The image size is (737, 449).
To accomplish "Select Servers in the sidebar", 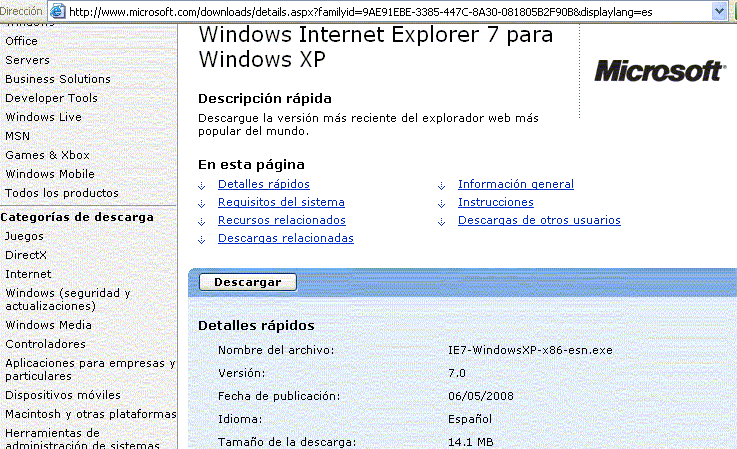I will pos(27,60).
